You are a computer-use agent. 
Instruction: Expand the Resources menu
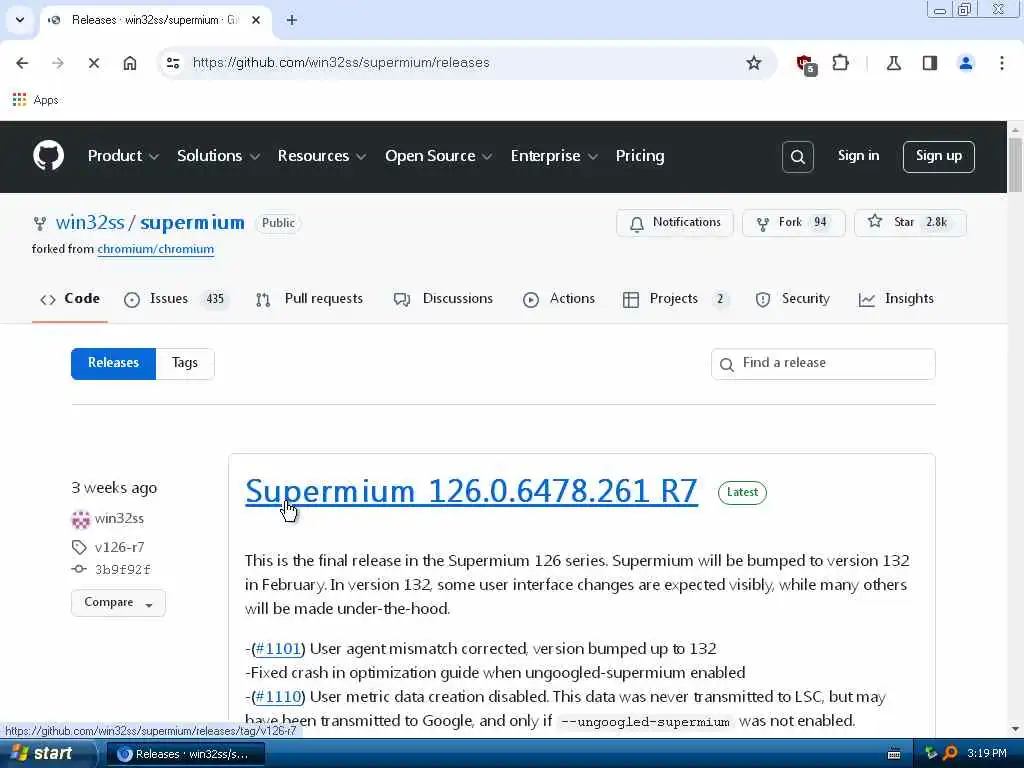pyautogui.click(x=321, y=156)
